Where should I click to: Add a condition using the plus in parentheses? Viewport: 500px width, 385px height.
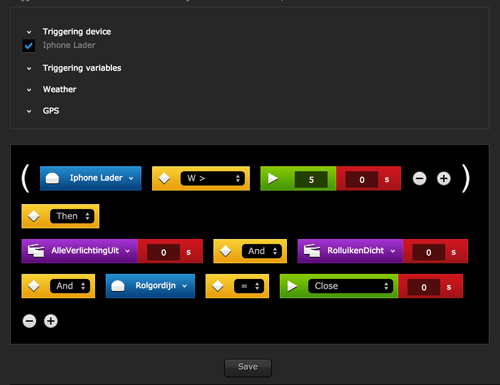pyautogui.click(x=444, y=178)
